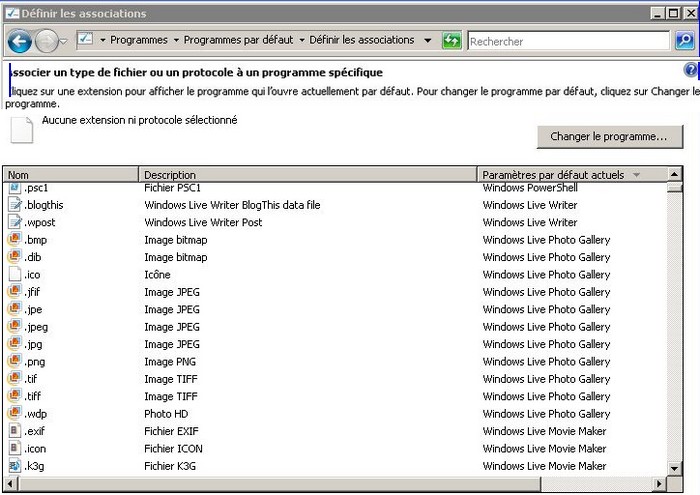700x495 pixels.
Task: Click the Fichier ICON description
Action: 173,449
